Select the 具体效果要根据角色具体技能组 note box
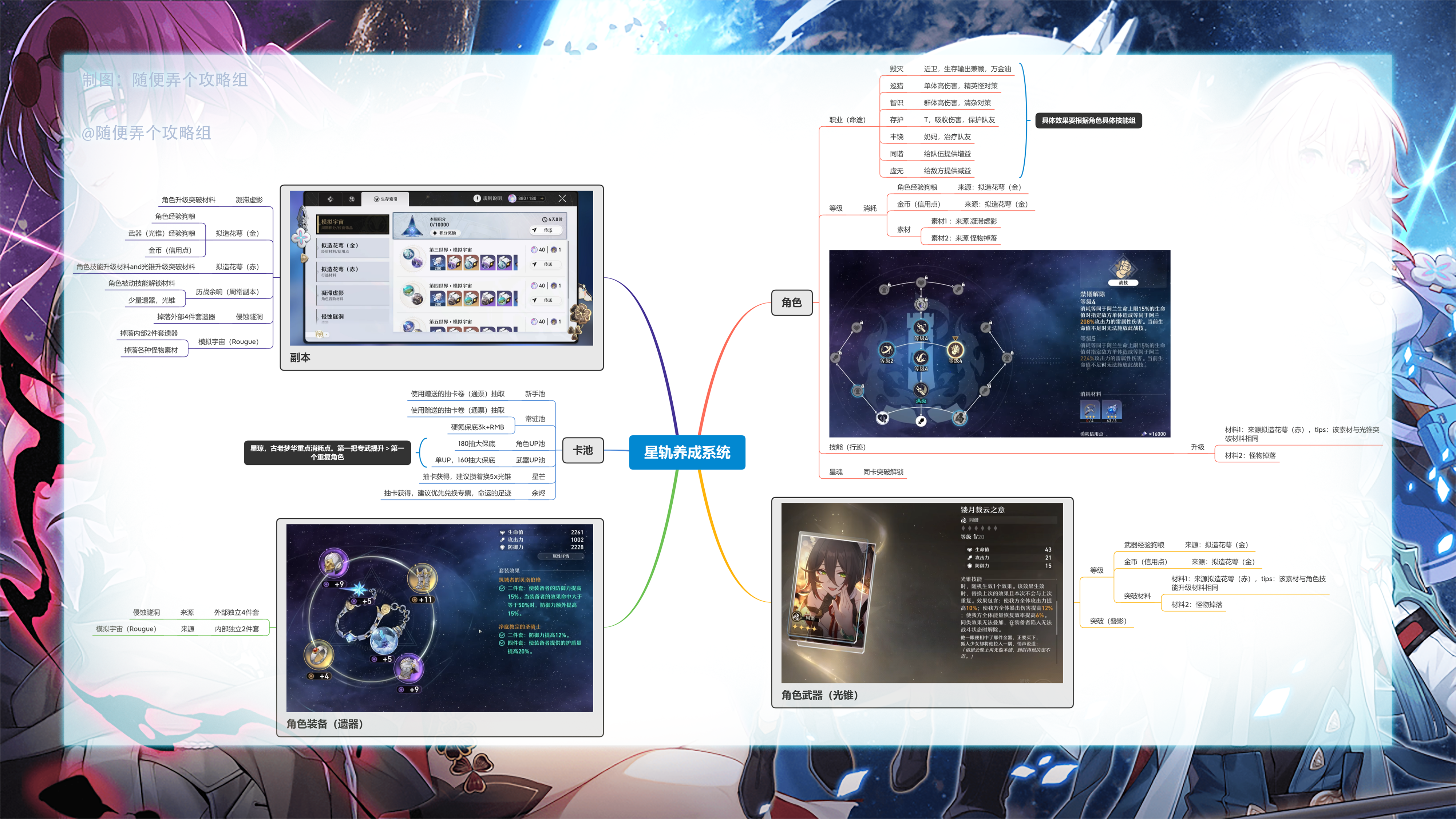The image size is (1456, 819). pos(1088,120)
